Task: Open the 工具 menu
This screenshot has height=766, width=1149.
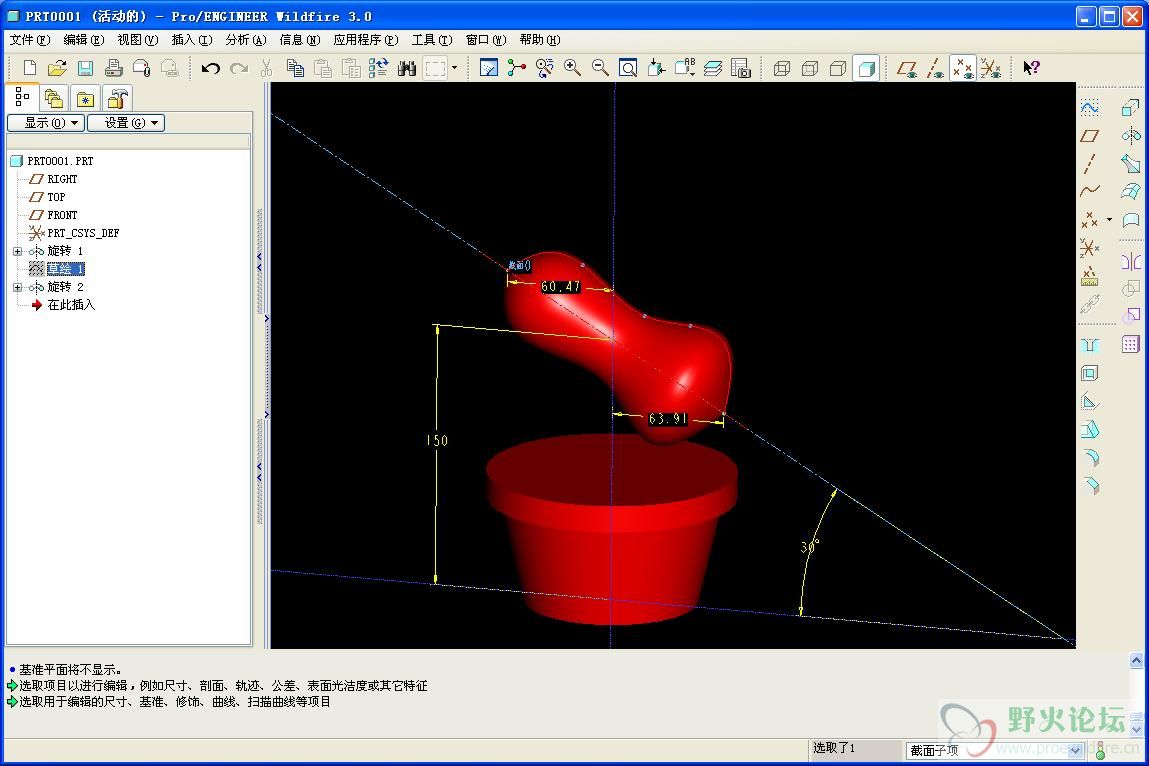Action: coord(432,40)
